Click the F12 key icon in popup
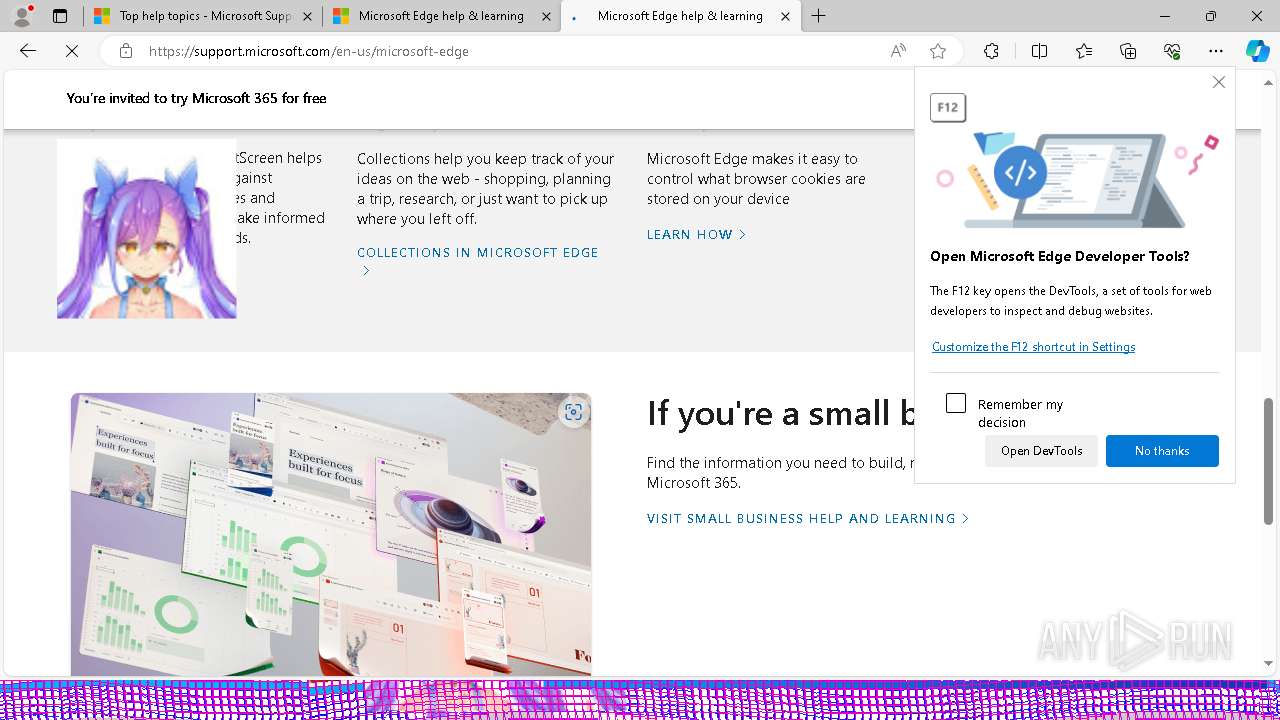1280x720 pixels. (948, 107)
